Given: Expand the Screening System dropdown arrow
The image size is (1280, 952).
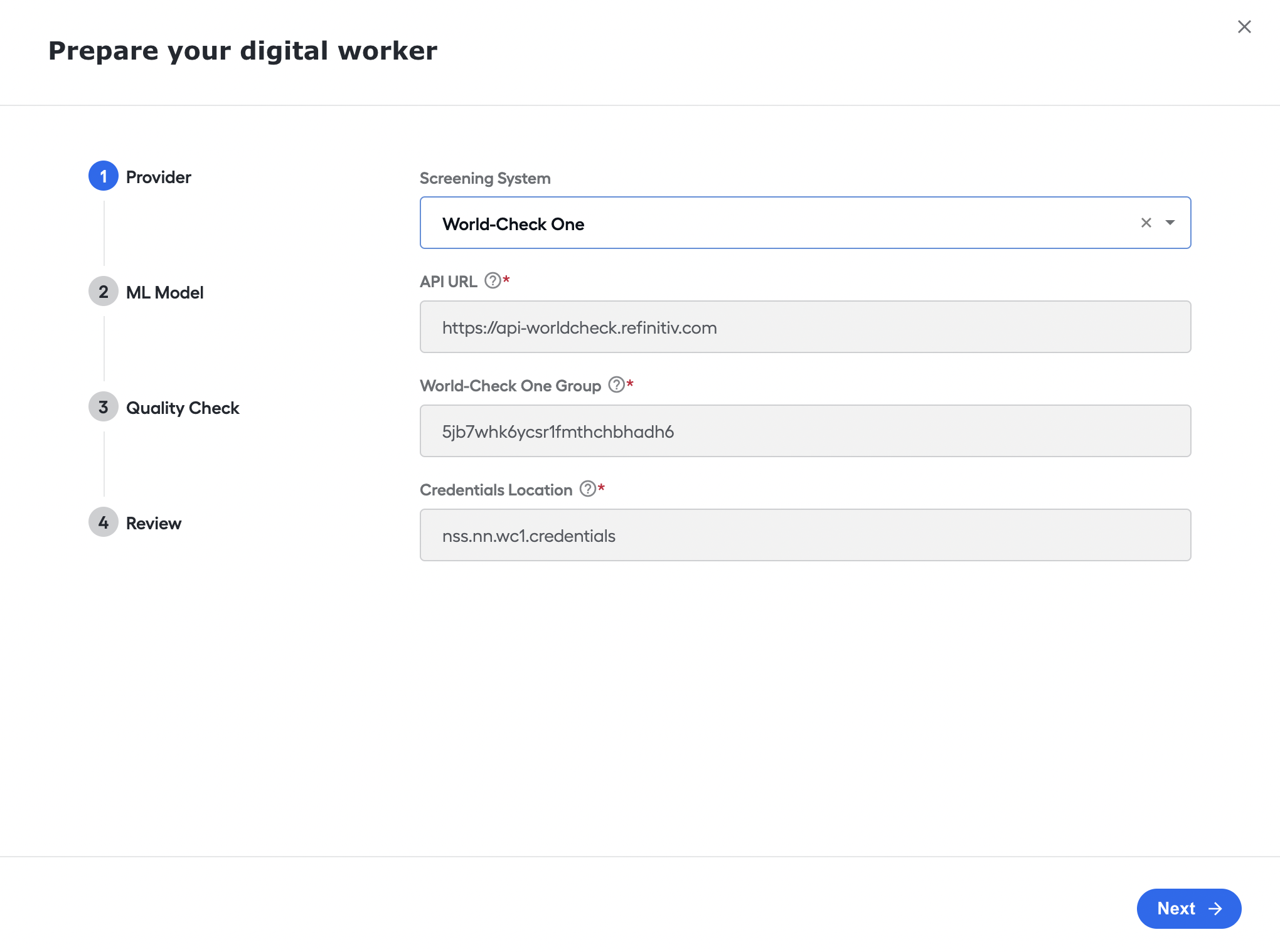Looking at the screenshot, I should click(1170, 223).
